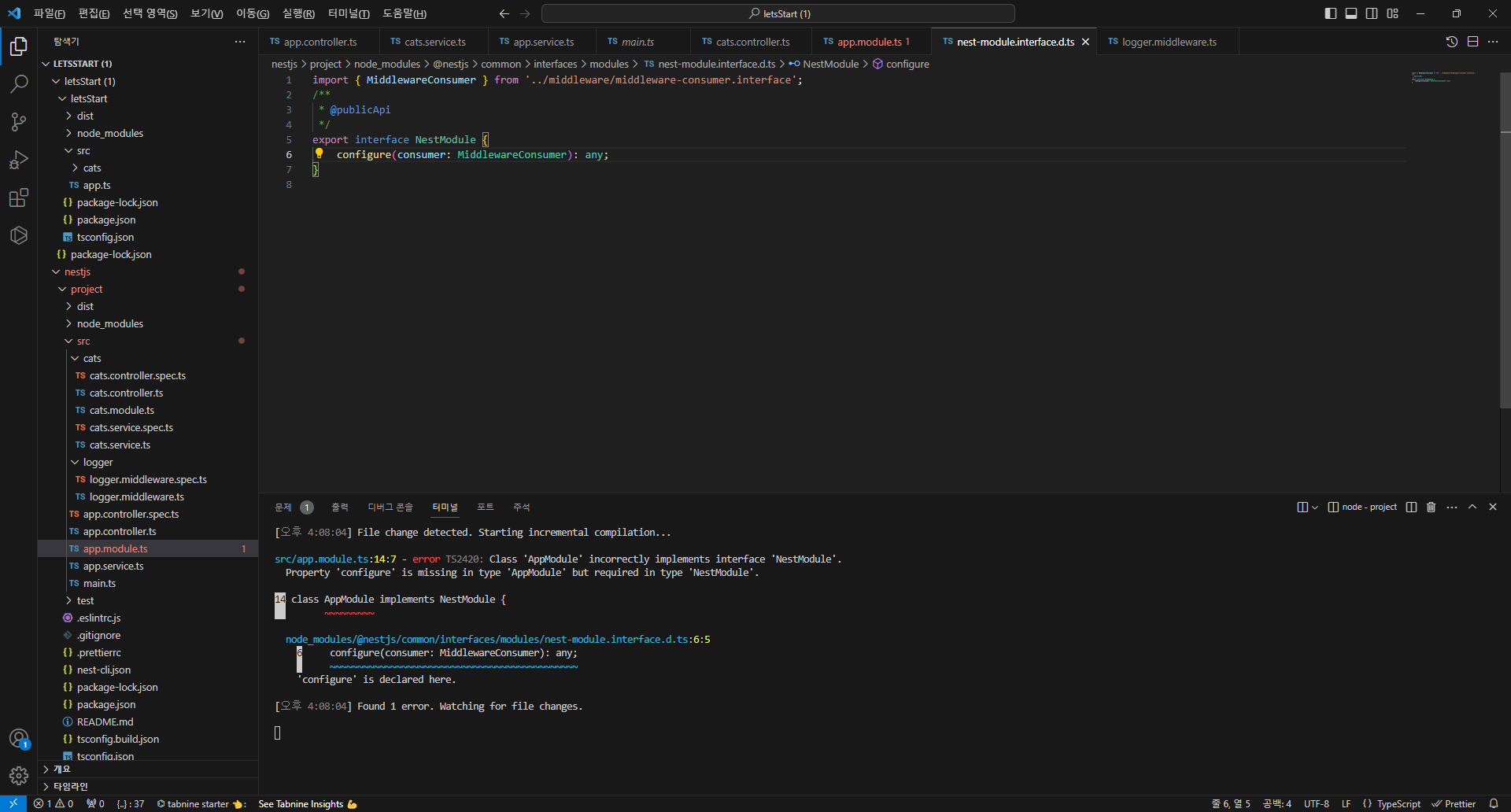The width and height of the screenshot is (1511, 812).
Task: Collapse the logger folder
Action: [x=148, y=462]
